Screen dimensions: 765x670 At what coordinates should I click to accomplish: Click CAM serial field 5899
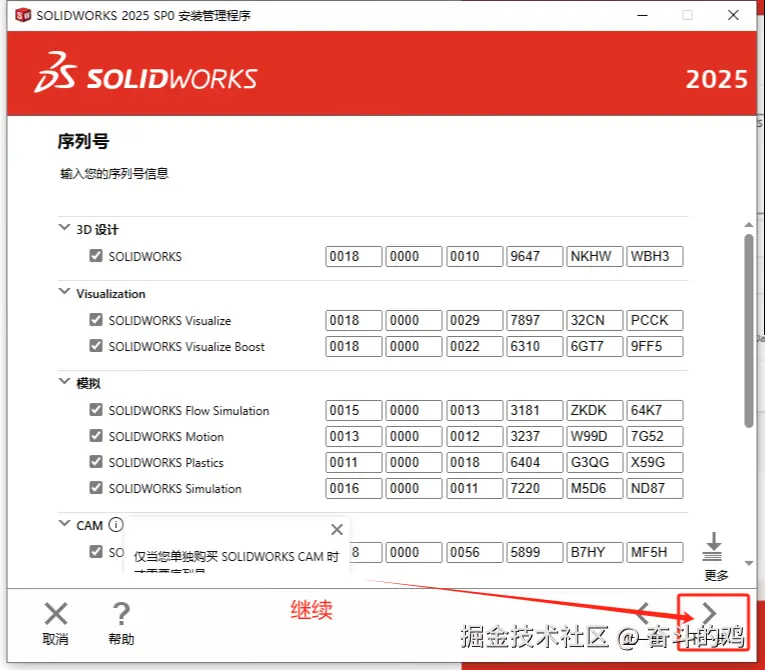coord(535,552)
